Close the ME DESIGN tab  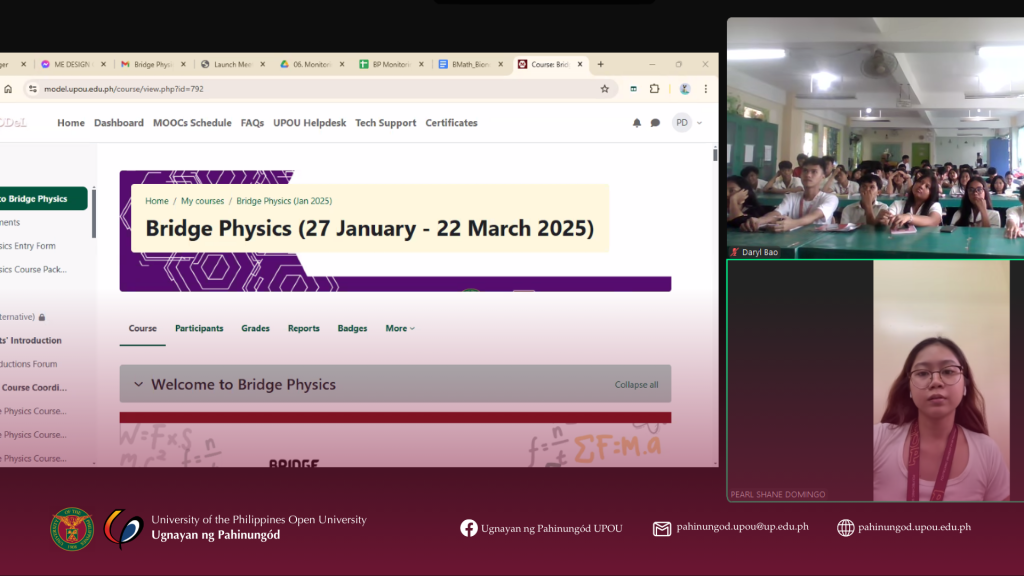coord(103,64)
